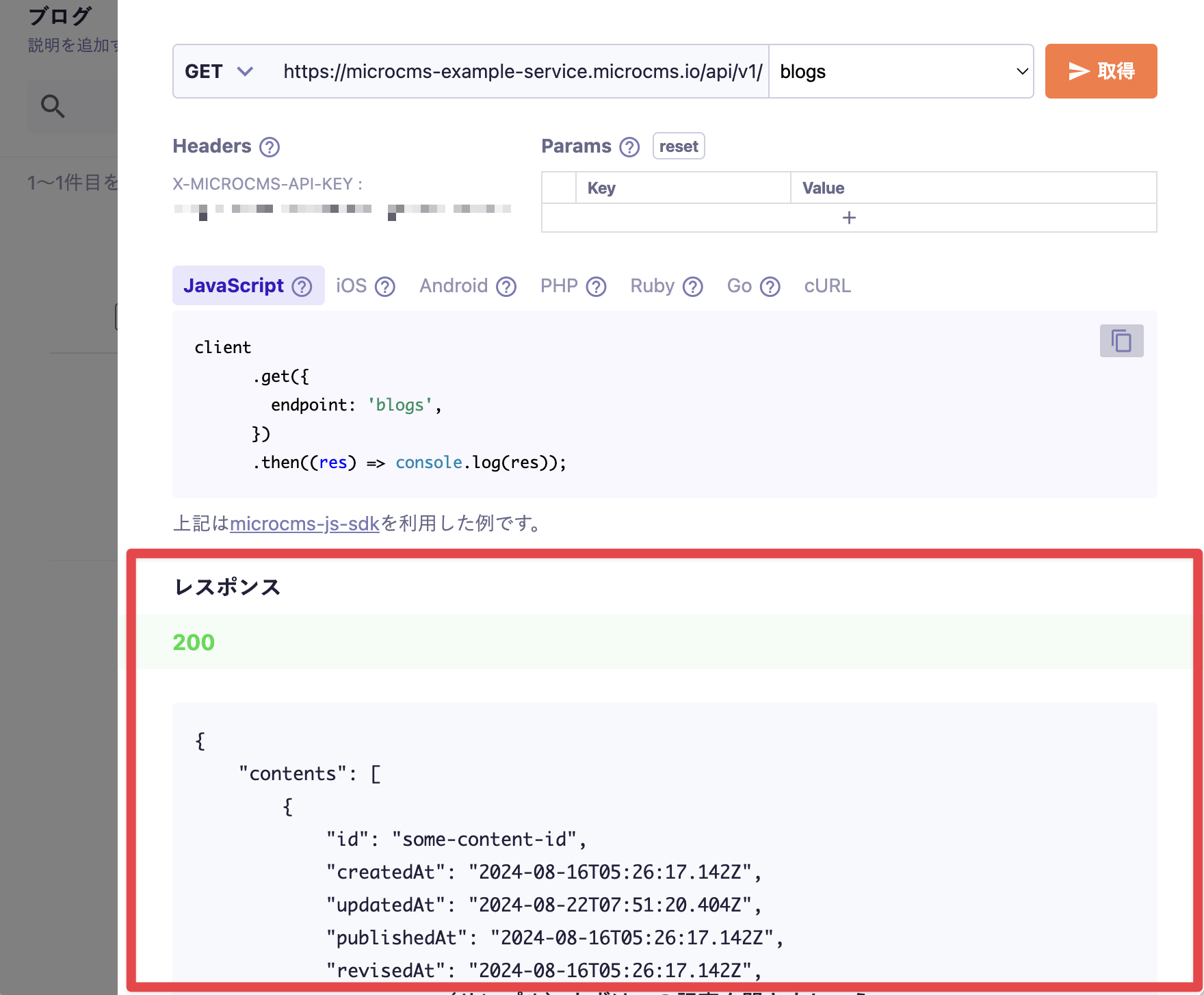Click the orange 取得 send button
Image resolution: width=1204 pixels, height=995 pixels.
[x=1101, y=71]
